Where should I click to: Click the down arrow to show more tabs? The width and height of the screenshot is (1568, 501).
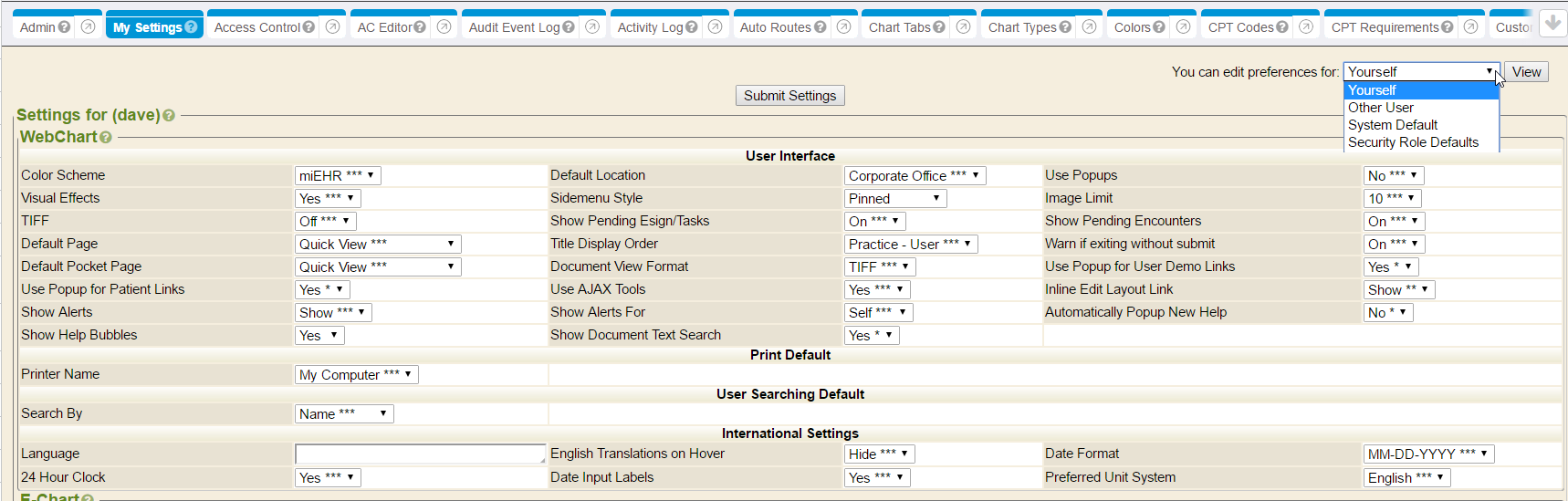tap(1552, 23)
